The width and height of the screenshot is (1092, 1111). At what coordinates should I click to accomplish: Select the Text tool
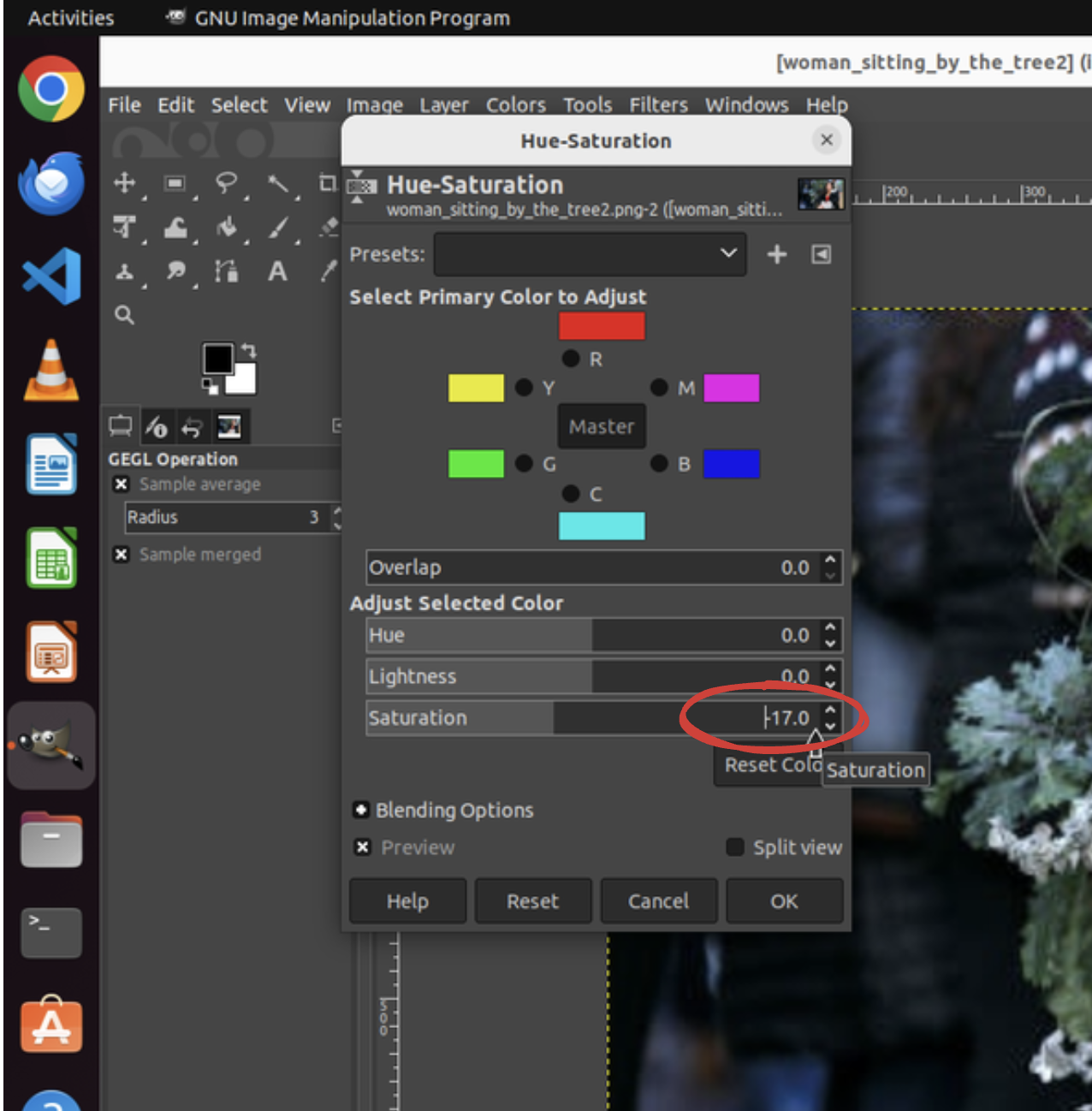[x=277, y=271]
